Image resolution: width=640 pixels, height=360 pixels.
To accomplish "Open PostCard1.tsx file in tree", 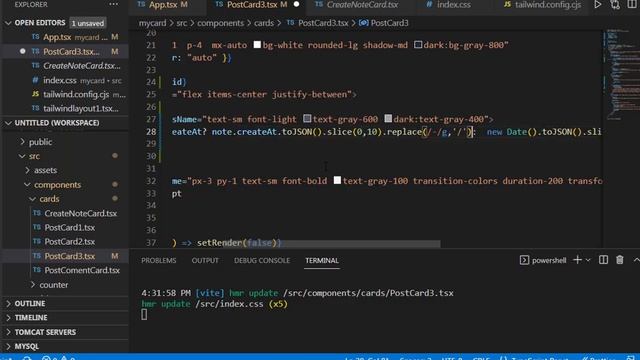I will click(69, 228).
